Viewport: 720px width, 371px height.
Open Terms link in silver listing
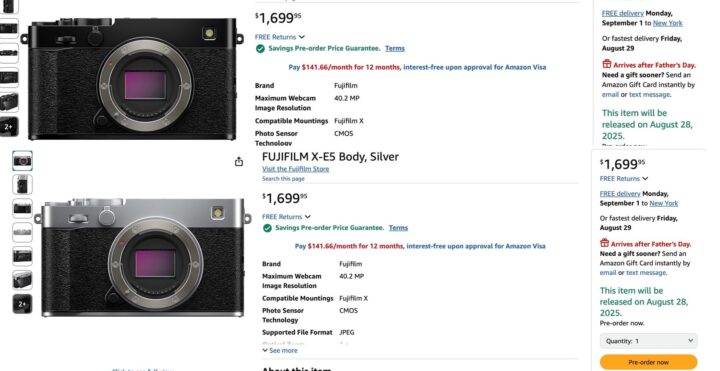(x=398, y=228)
